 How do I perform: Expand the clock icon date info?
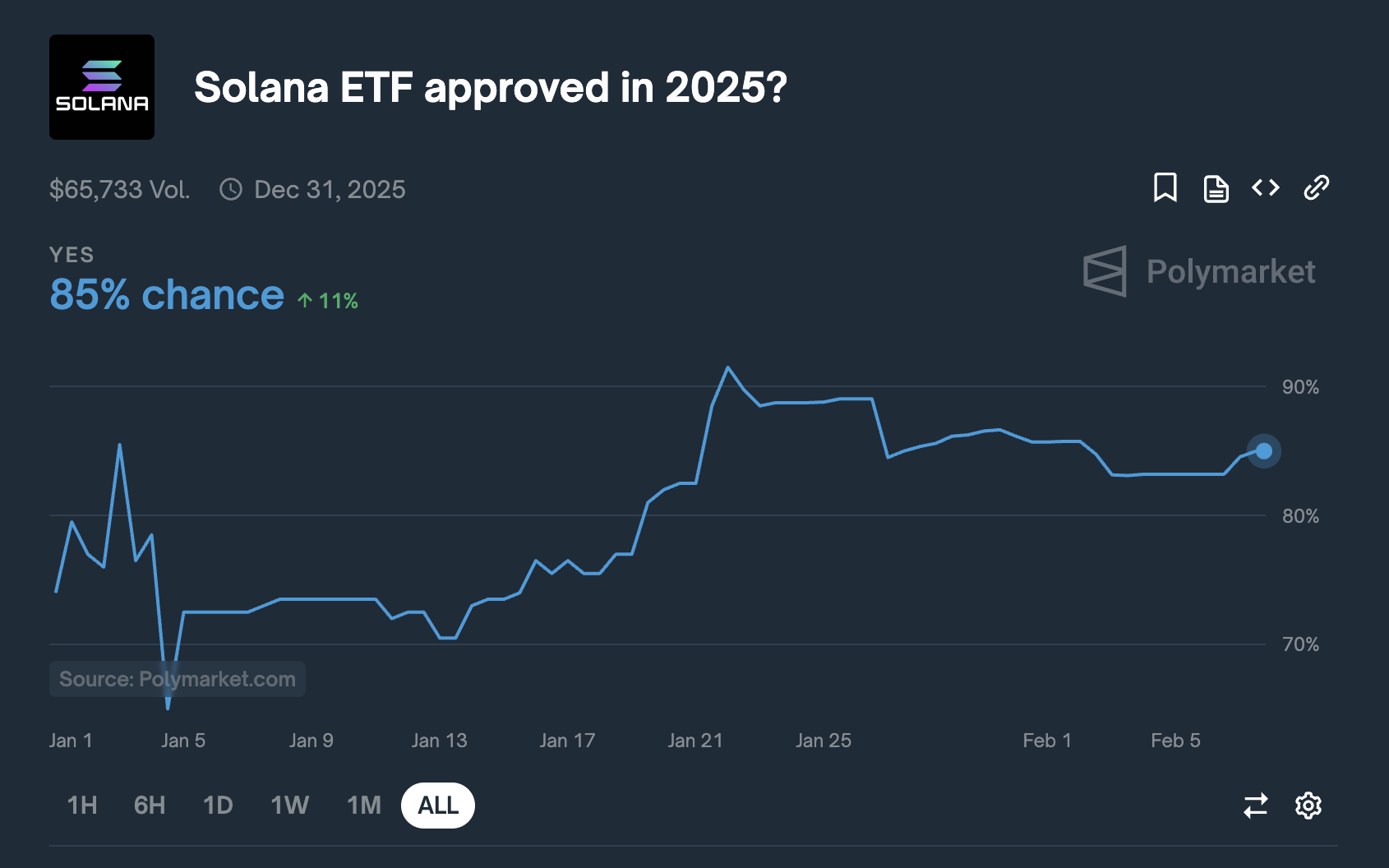(231, 189)
